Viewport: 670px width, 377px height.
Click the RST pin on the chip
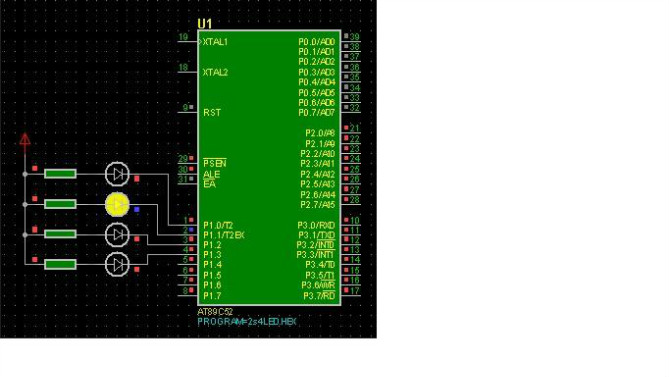pyautogui.click(x=212, y=112)
